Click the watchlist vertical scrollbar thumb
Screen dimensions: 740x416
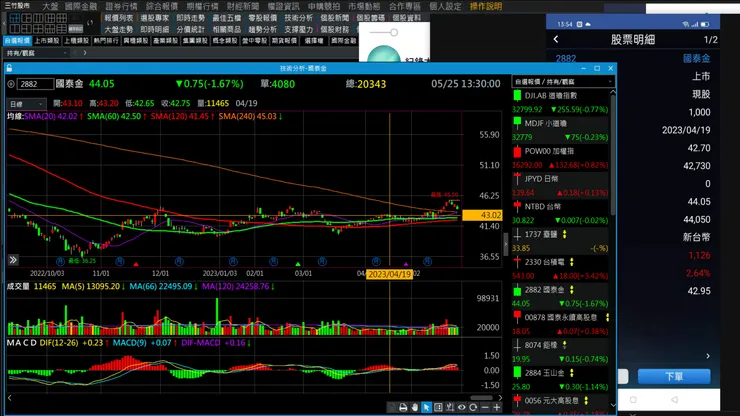613,156
